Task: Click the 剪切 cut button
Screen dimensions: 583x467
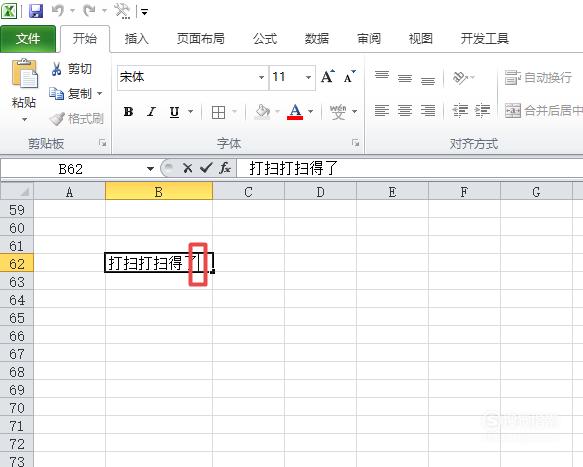Action: pyautogui.click(x=71, y=69)
